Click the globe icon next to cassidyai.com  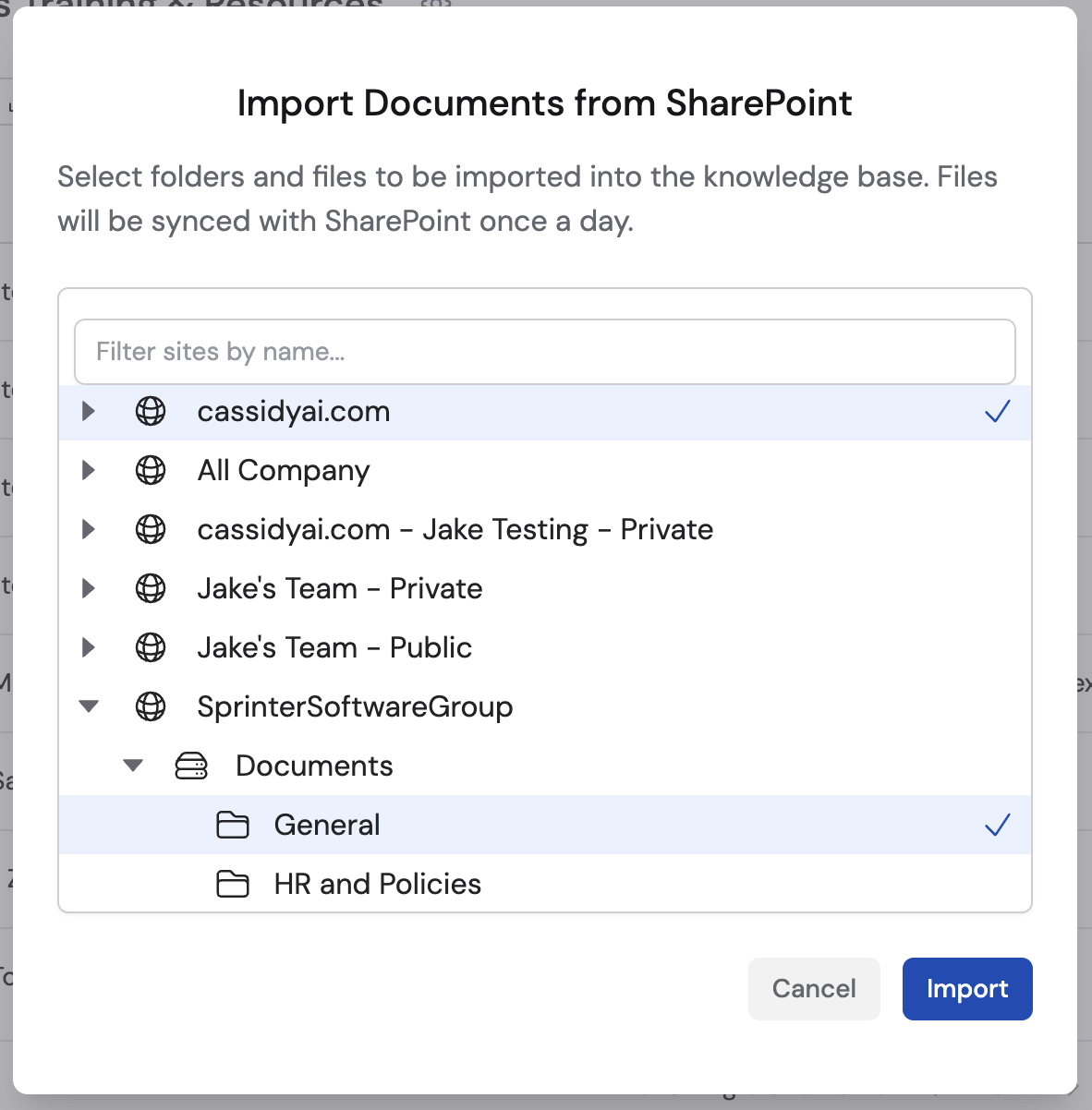click(x=151, y=412)
